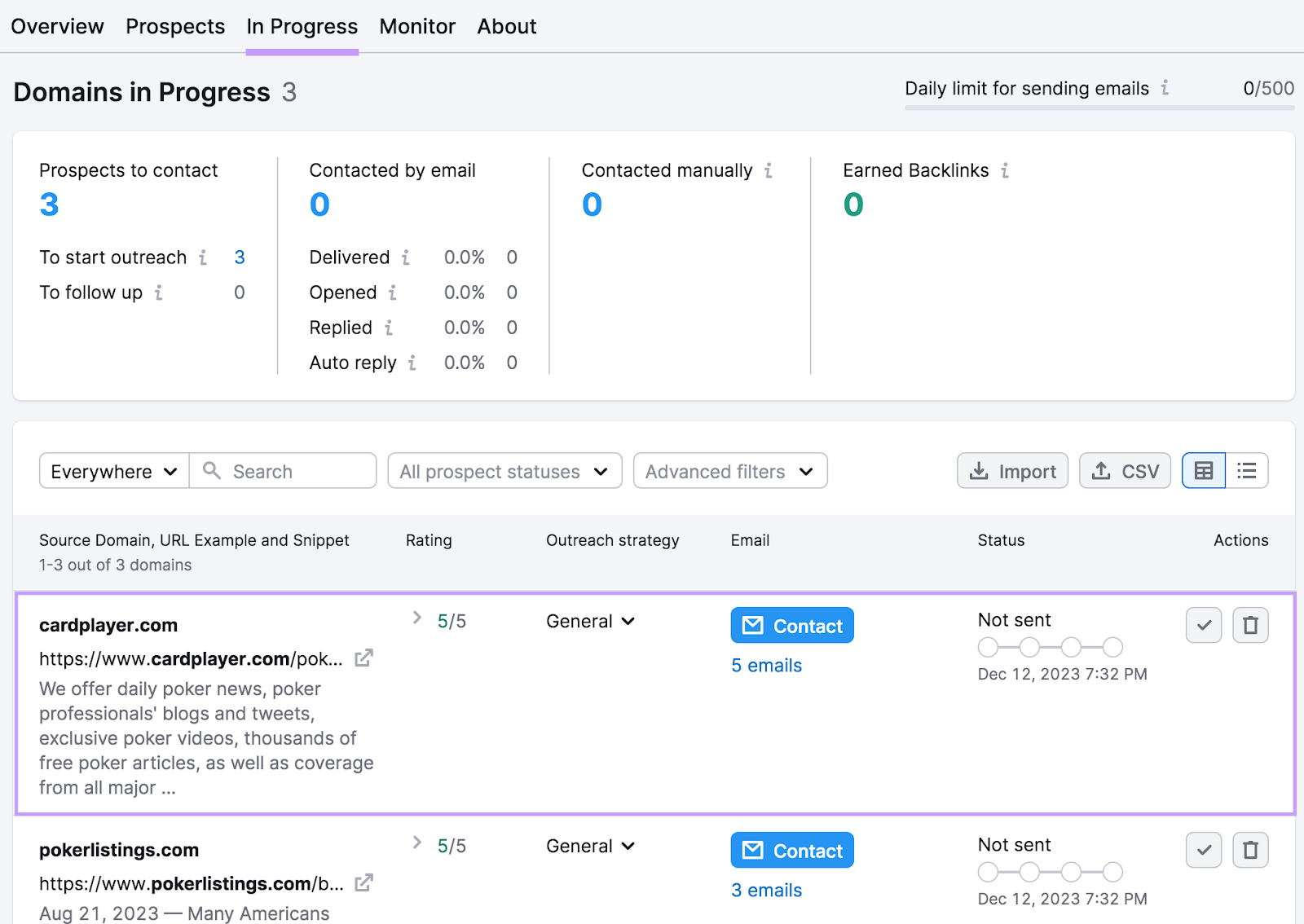Click the Contact button for cardplayer.com
The width and height of the screenshot is (1304, 924).
[x=791, y=625]
